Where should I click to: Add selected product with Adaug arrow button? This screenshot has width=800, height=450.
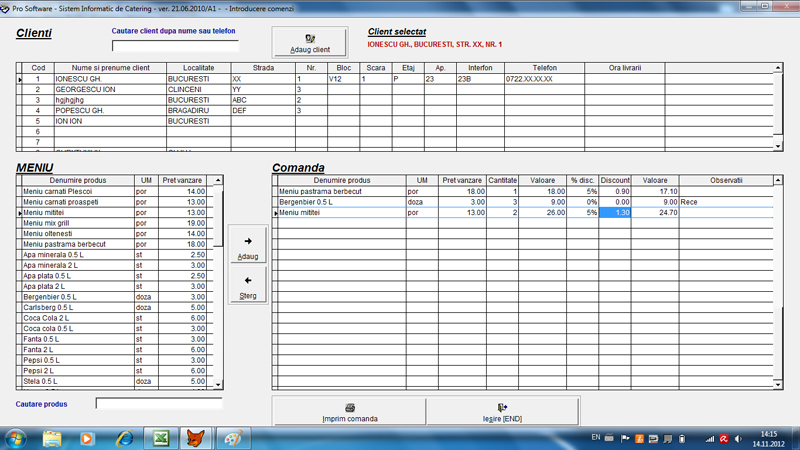click(248, 245)
